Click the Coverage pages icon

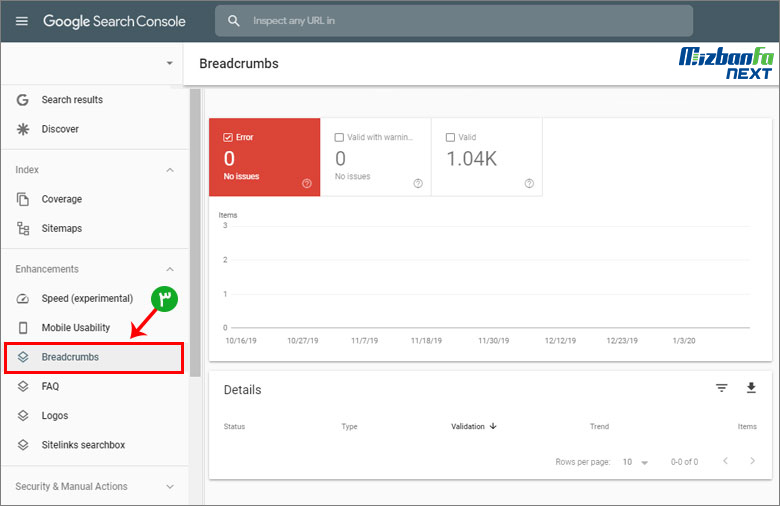[x=23, y=199]
